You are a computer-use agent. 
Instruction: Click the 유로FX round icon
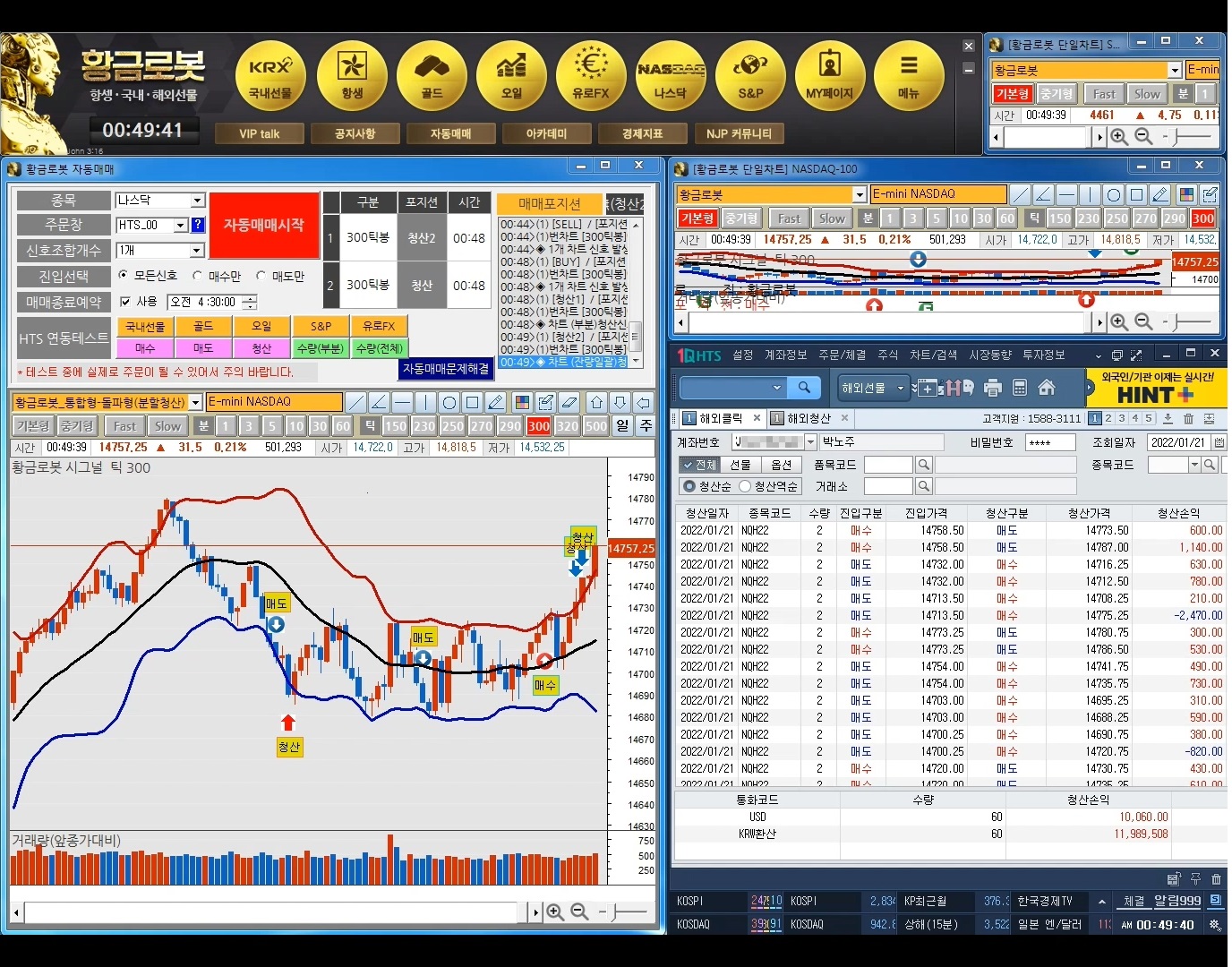coord(591,75)
